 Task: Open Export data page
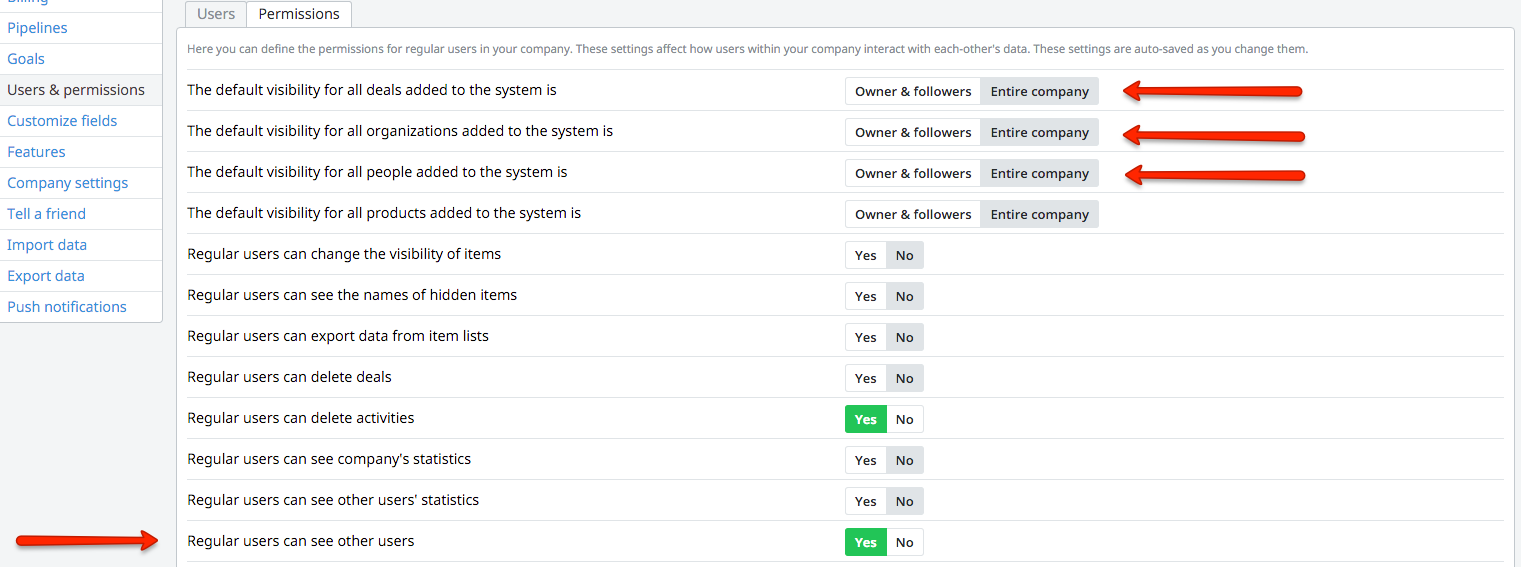[81, 276]
